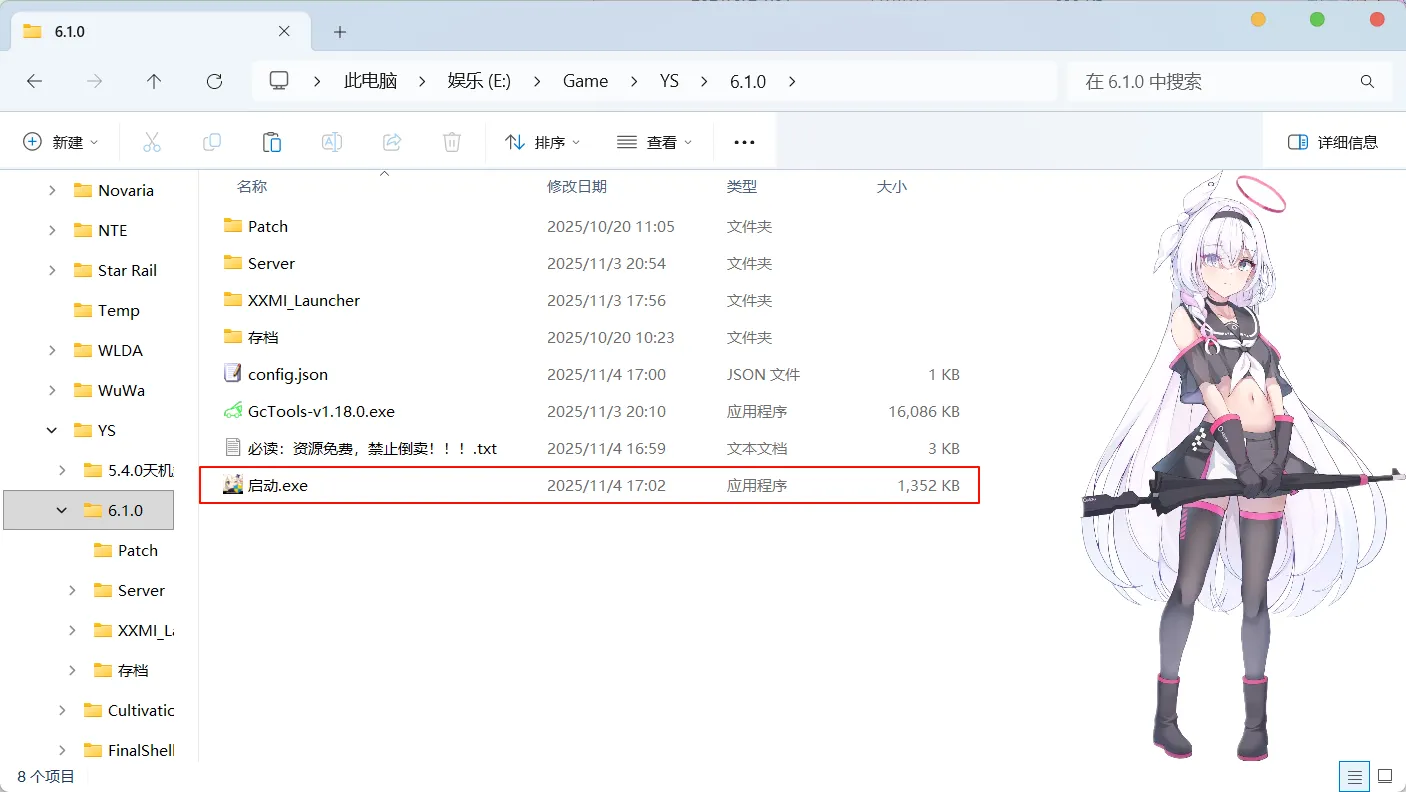The image size is (1406, 792).
Task: Open the 排序 sorting dropdown
Action: pyautogui.click(x=541, y=141)
